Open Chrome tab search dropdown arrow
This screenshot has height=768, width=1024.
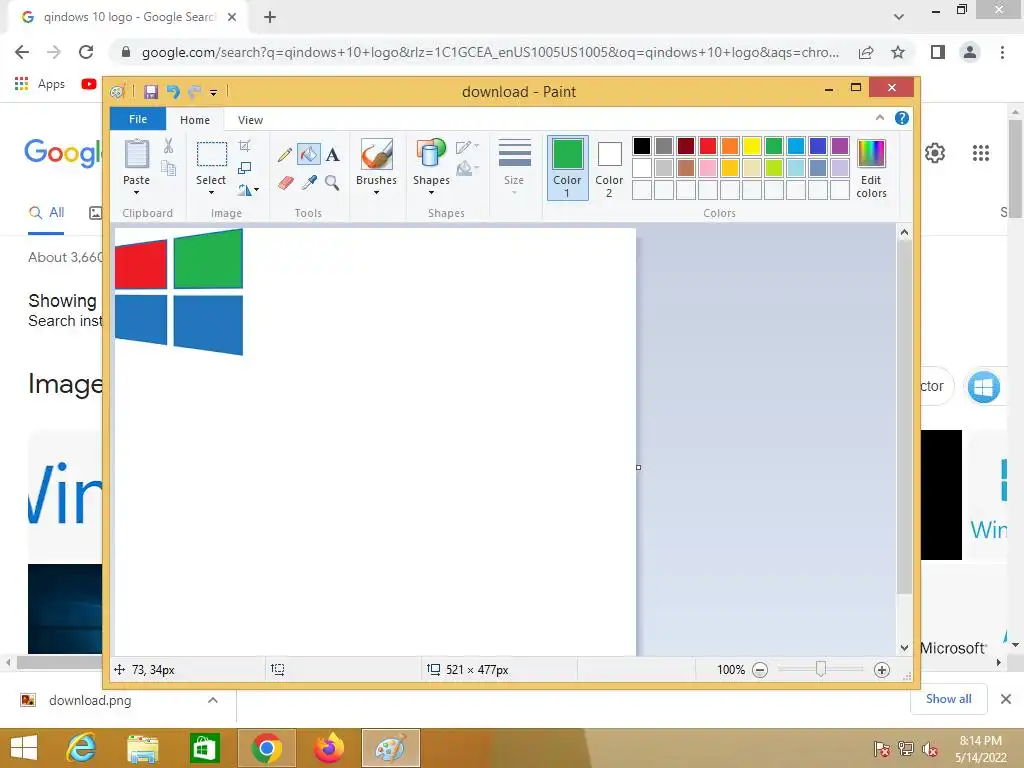point(899,17)
